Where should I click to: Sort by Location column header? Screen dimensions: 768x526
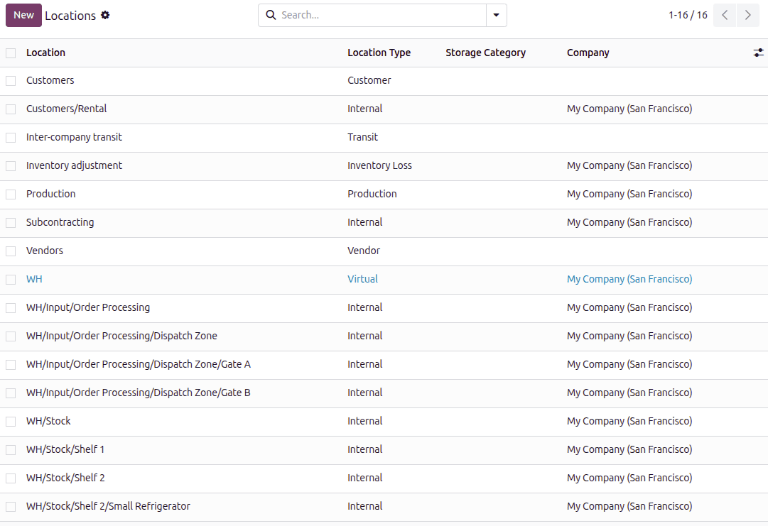[x=46, y=53]
